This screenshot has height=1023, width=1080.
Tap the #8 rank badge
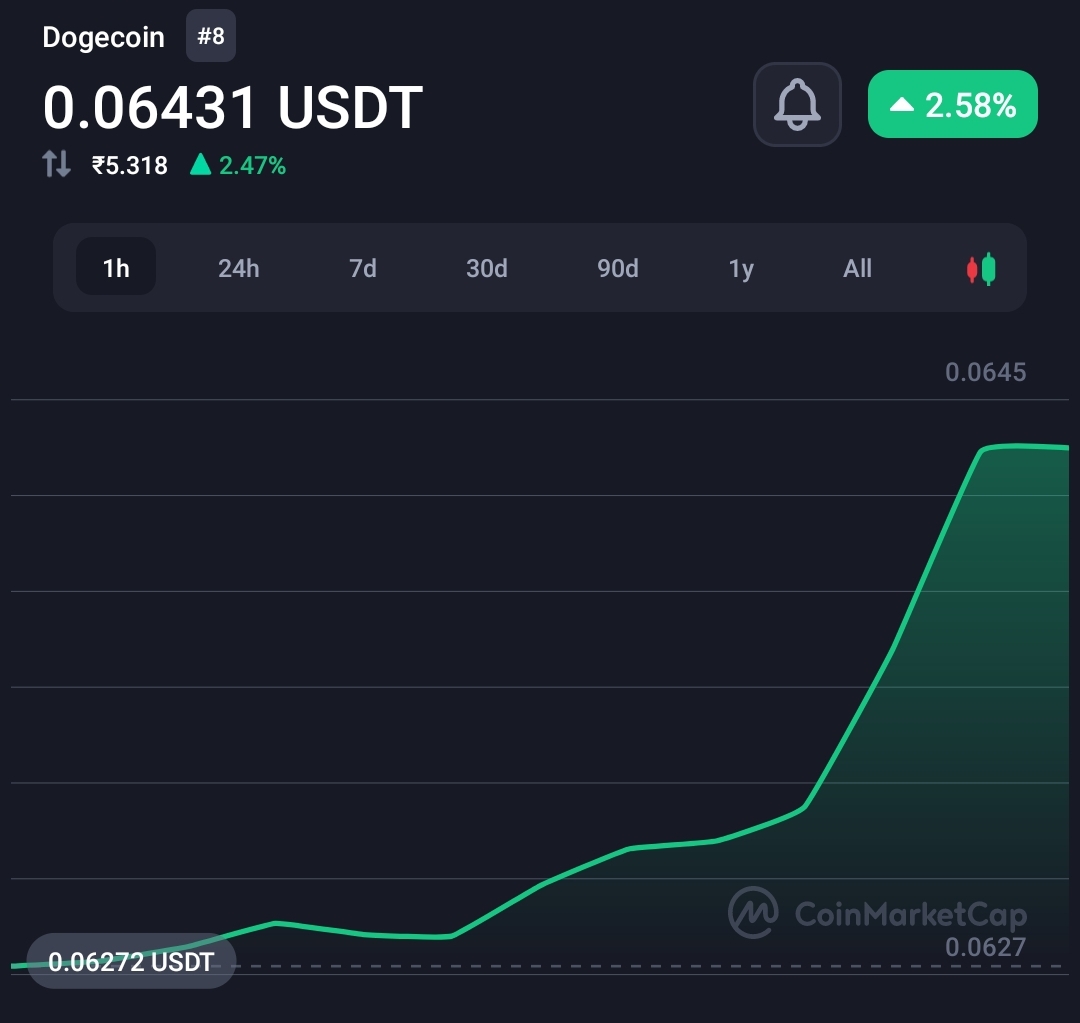[211, 36]
